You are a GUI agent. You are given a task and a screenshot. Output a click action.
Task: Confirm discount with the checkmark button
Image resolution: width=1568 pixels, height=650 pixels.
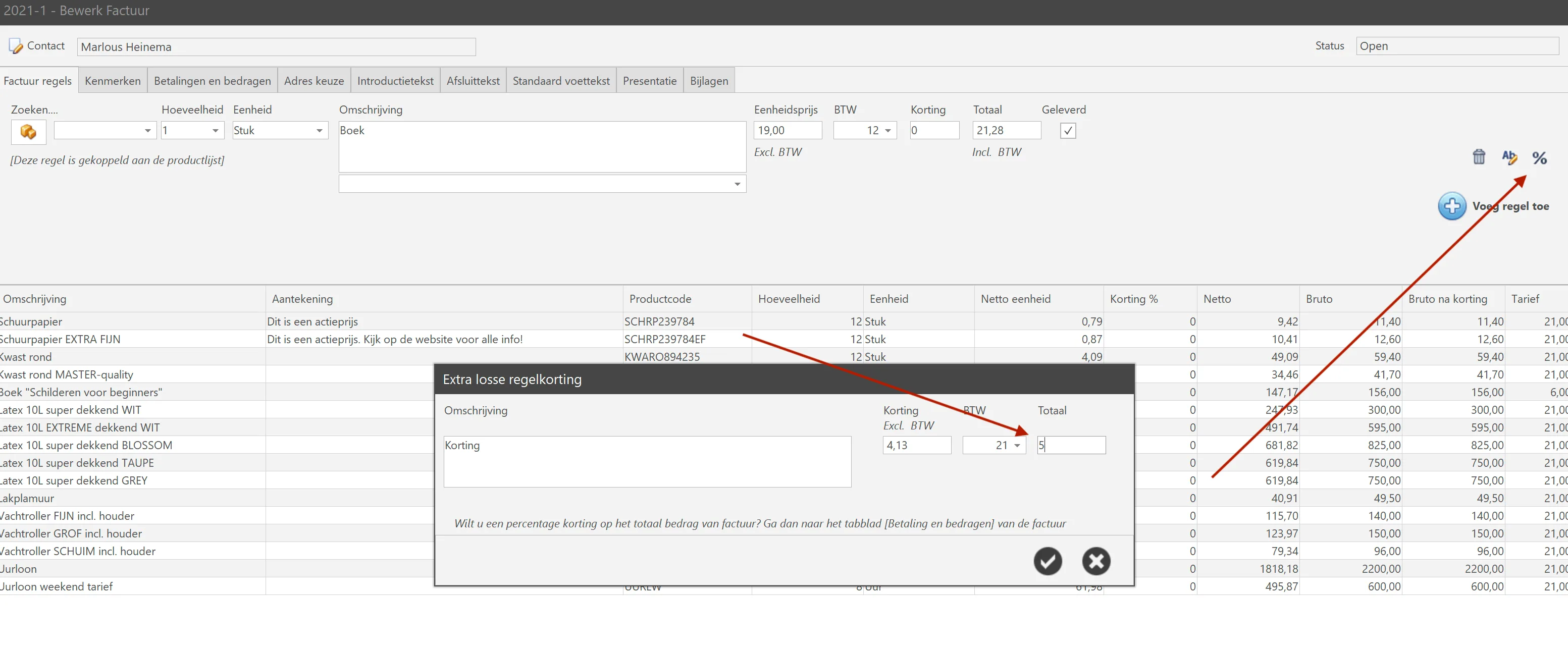click(1048, 561)
